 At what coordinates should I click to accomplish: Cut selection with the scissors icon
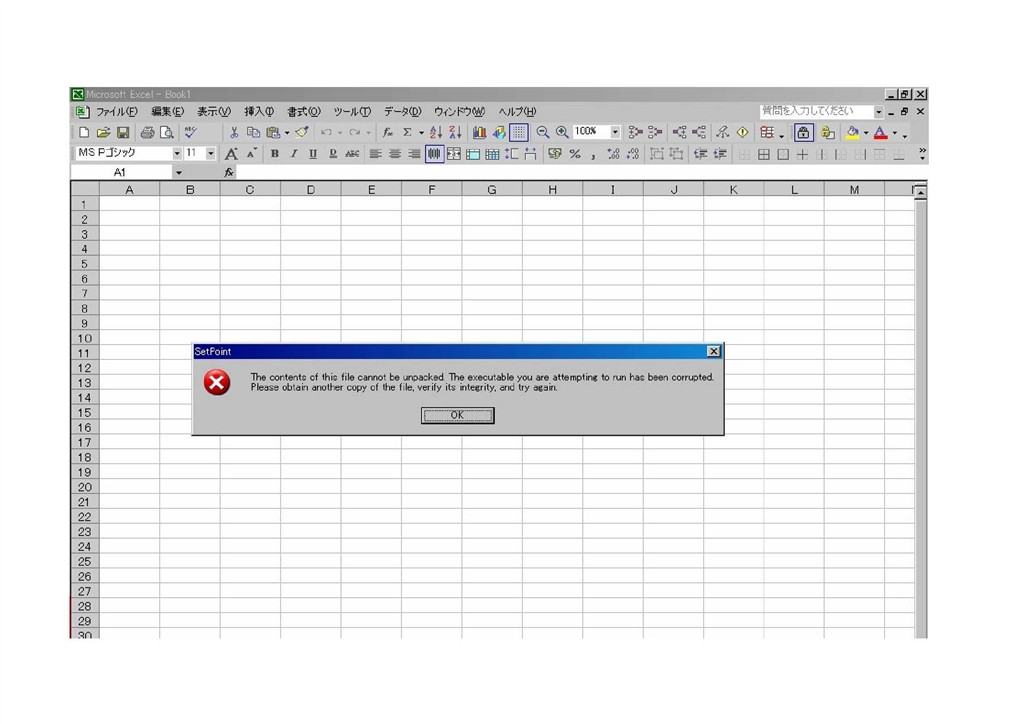pos(234,133)
